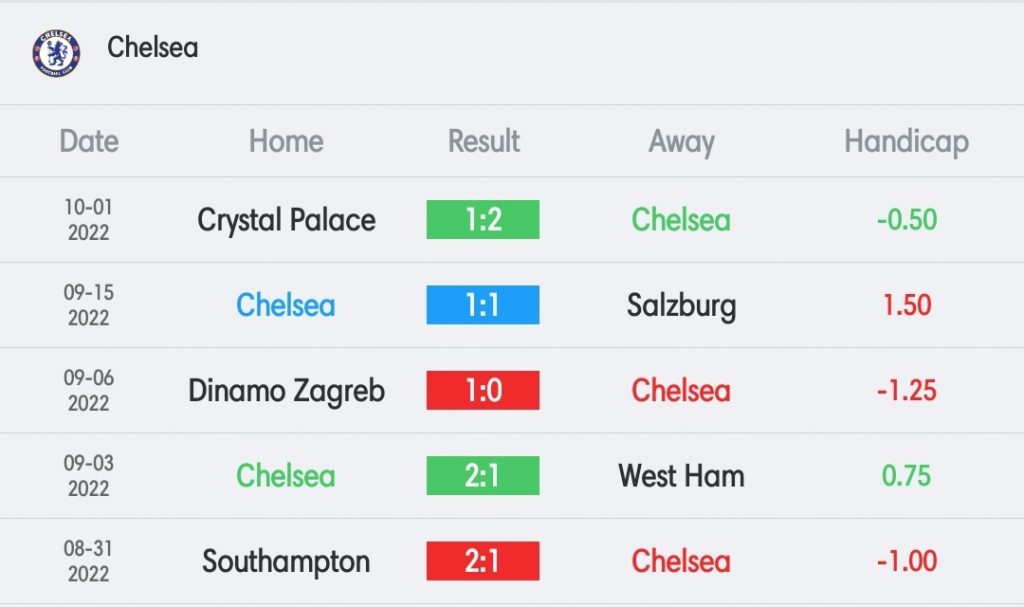Open the Crystal Palace team link
Image resolution: width=1024 pixels, height=607 pixels.
tap(286, 220)
